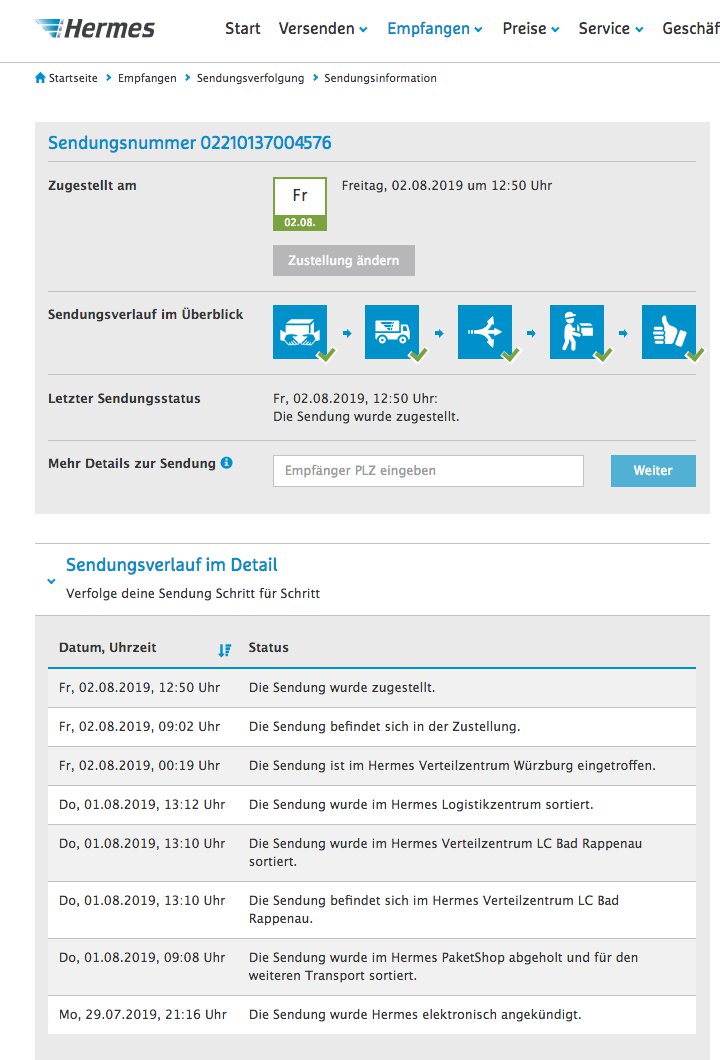Click the delivery truck status icon
720x1060 pixels.
392,332
